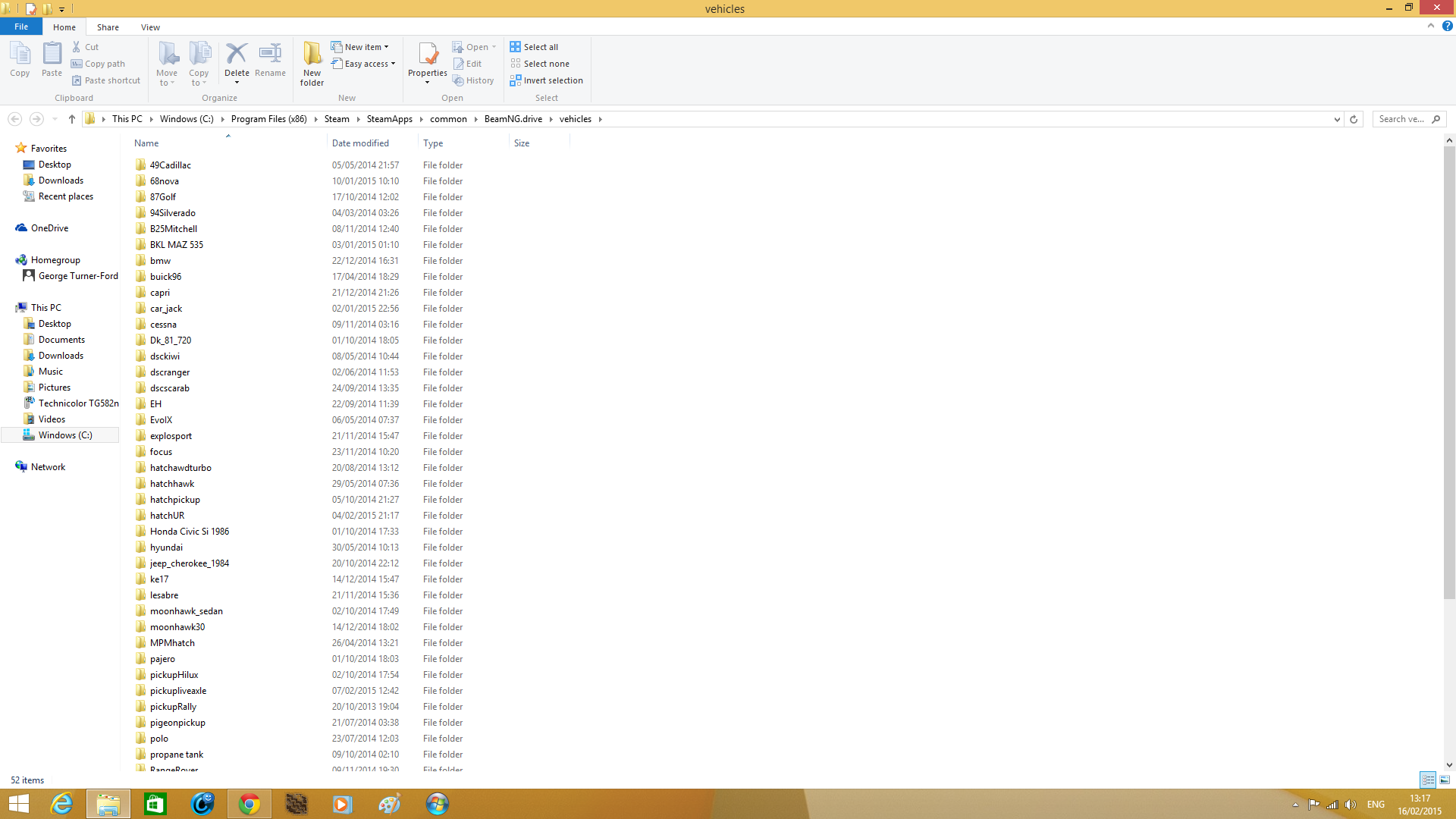Image resolution: width=1456 pixels, height=819 pixels.
Task: Click Copy path in the ribbon
Action: coord(98,64)
